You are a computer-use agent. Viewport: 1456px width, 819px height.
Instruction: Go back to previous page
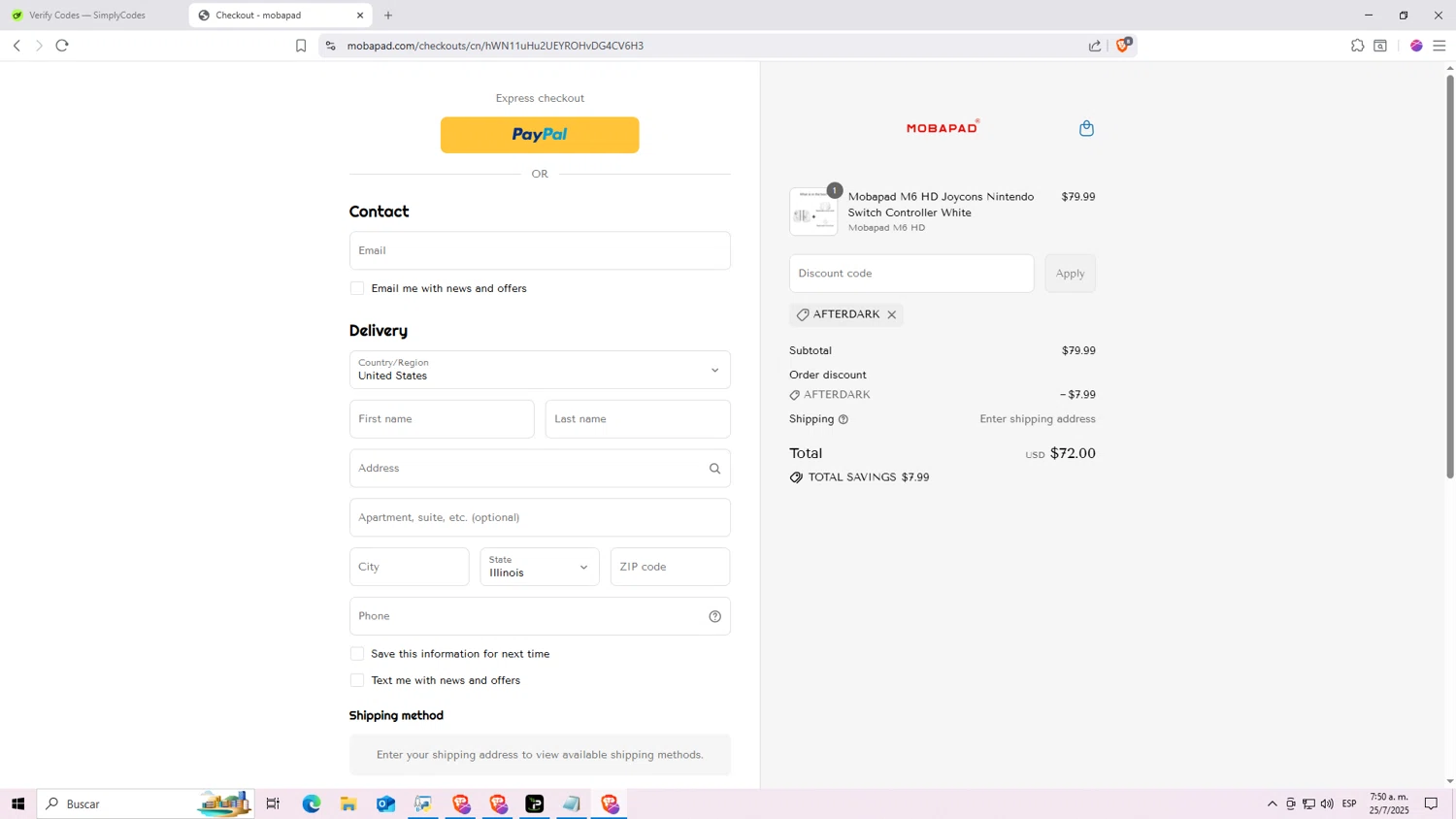[x=17, y=46]
